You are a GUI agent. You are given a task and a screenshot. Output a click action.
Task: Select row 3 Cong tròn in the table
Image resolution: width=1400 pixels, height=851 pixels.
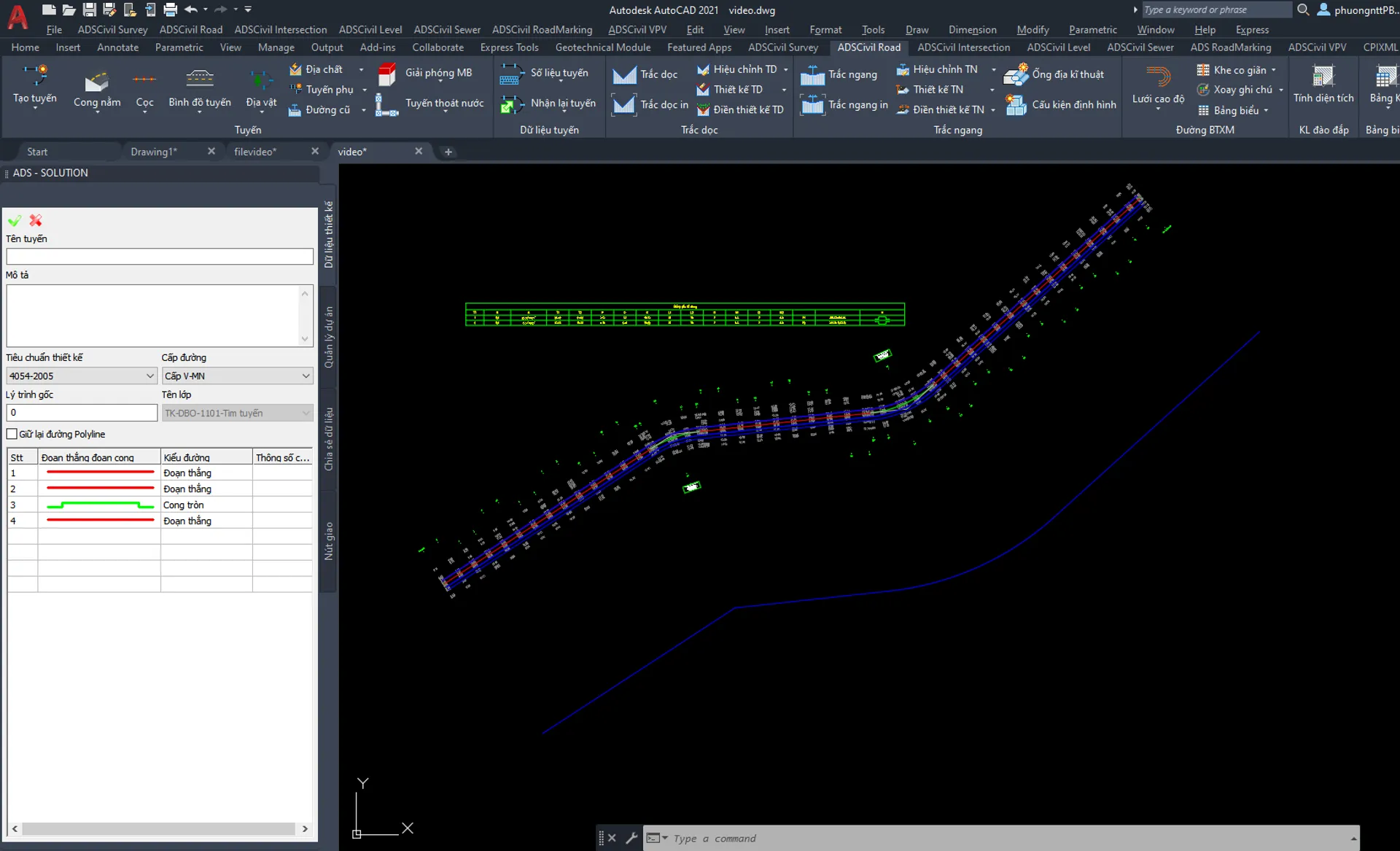pos(160,505)
